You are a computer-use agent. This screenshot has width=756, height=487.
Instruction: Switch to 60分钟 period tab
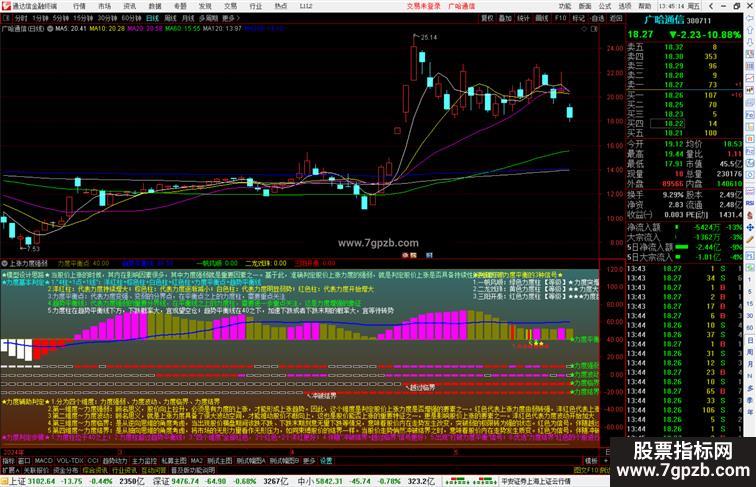131,18
